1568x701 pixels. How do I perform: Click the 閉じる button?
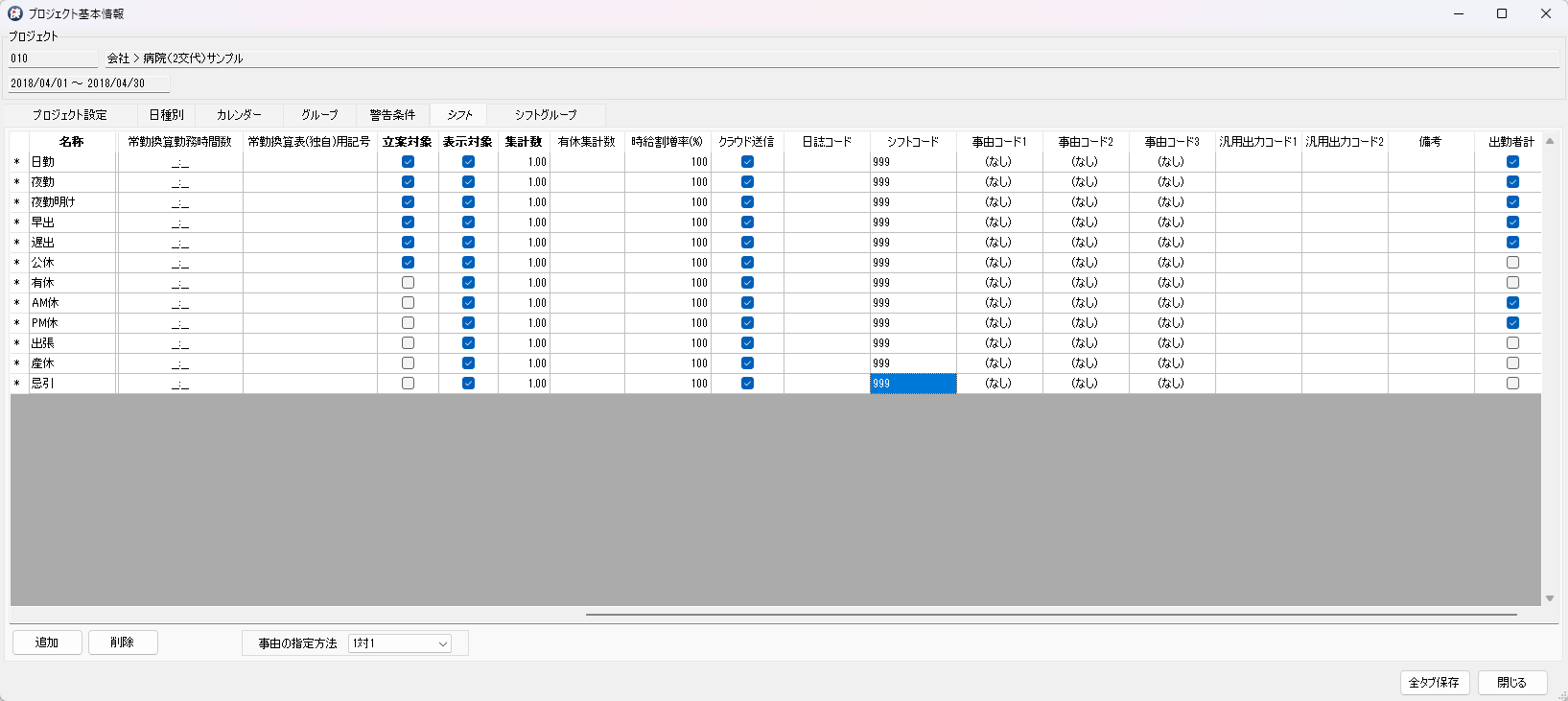1512,683
